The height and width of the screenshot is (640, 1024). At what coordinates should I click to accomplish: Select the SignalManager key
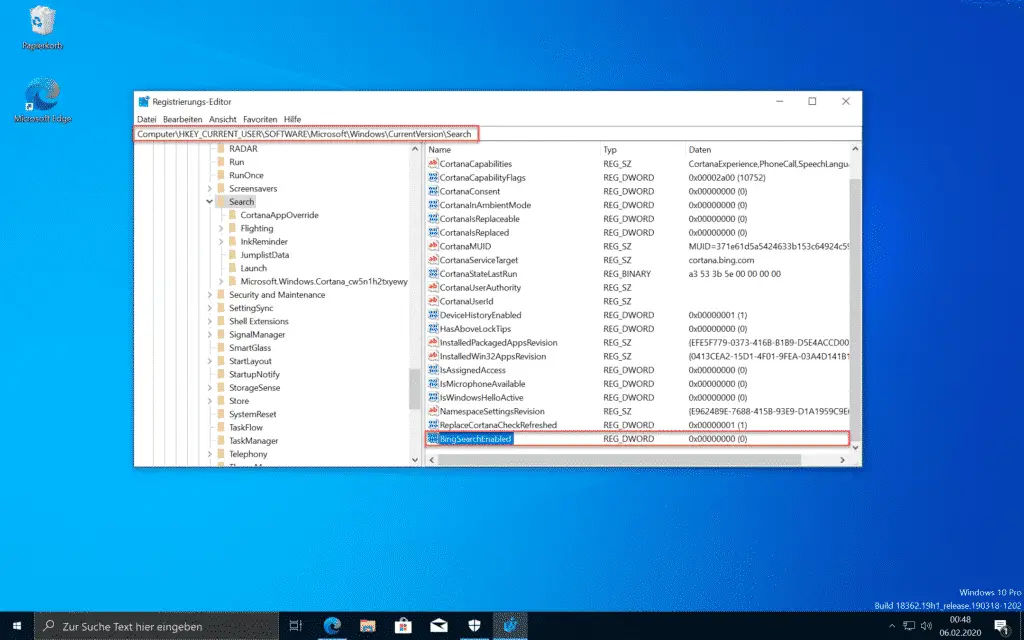click(257, 334)
